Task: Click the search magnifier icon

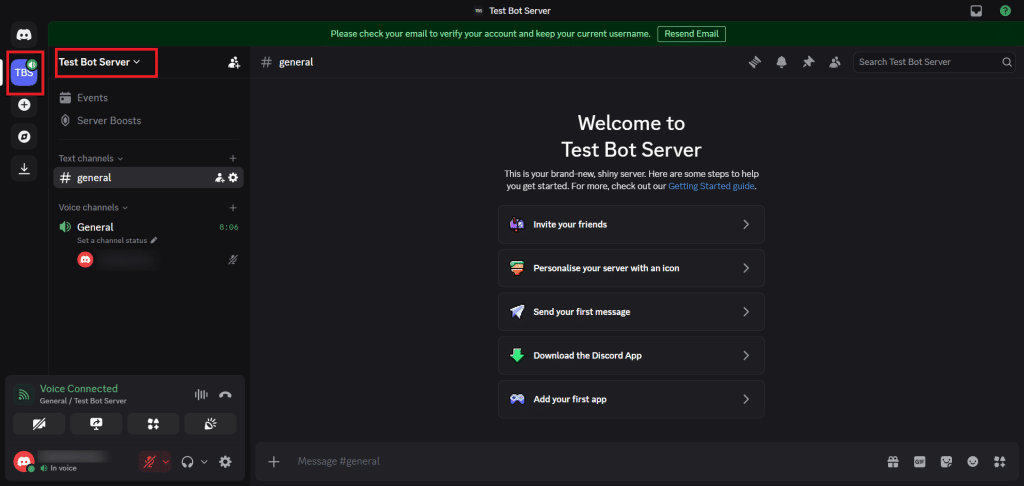Action: (1006, 62)
